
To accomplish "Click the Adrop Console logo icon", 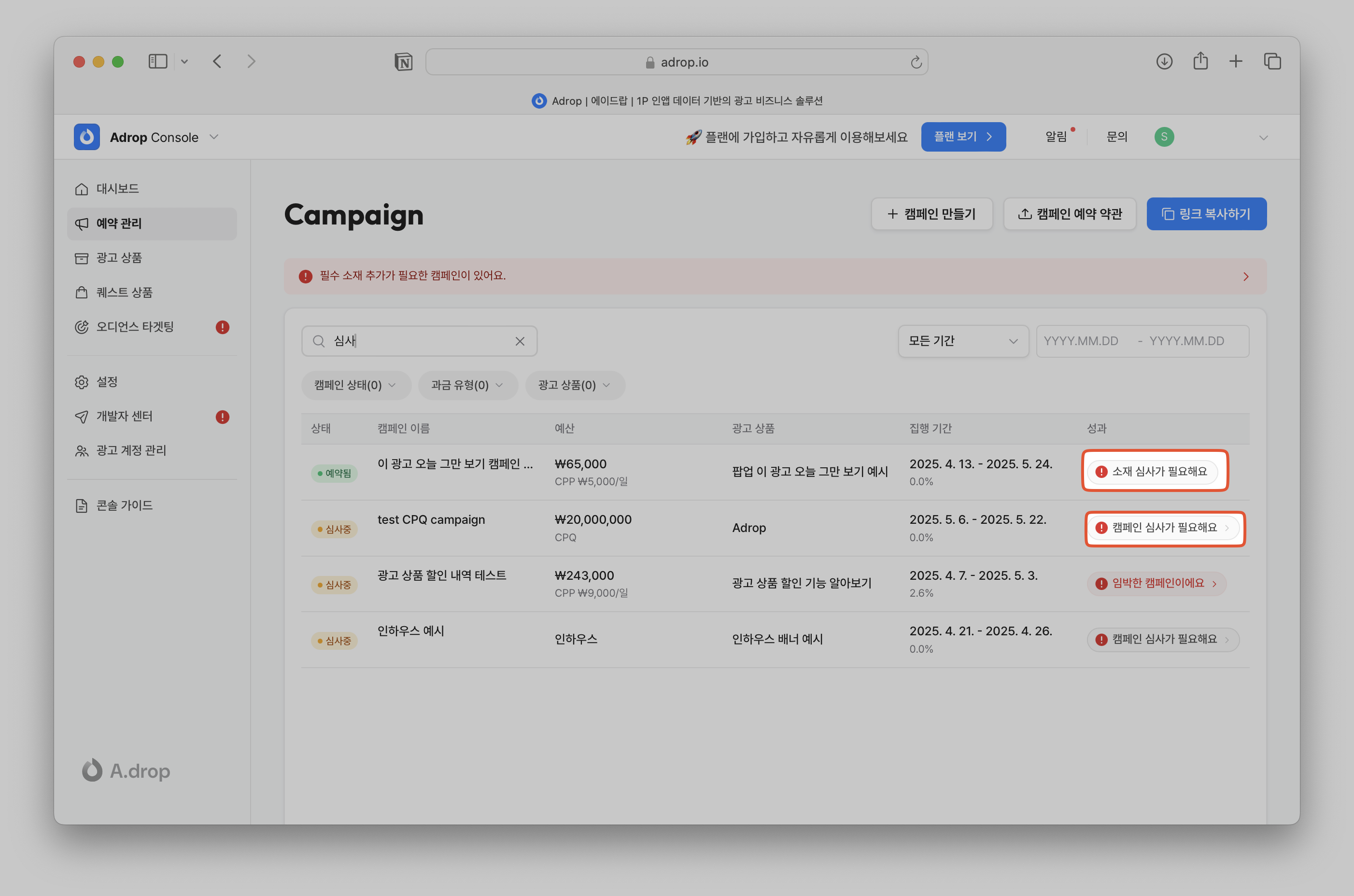I will (87, 137).
